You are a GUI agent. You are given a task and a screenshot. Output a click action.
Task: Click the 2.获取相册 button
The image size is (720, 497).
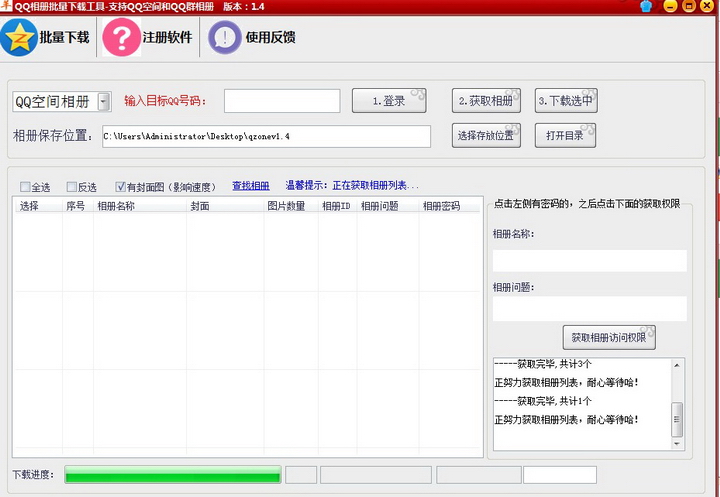click(x=486, y=101)
